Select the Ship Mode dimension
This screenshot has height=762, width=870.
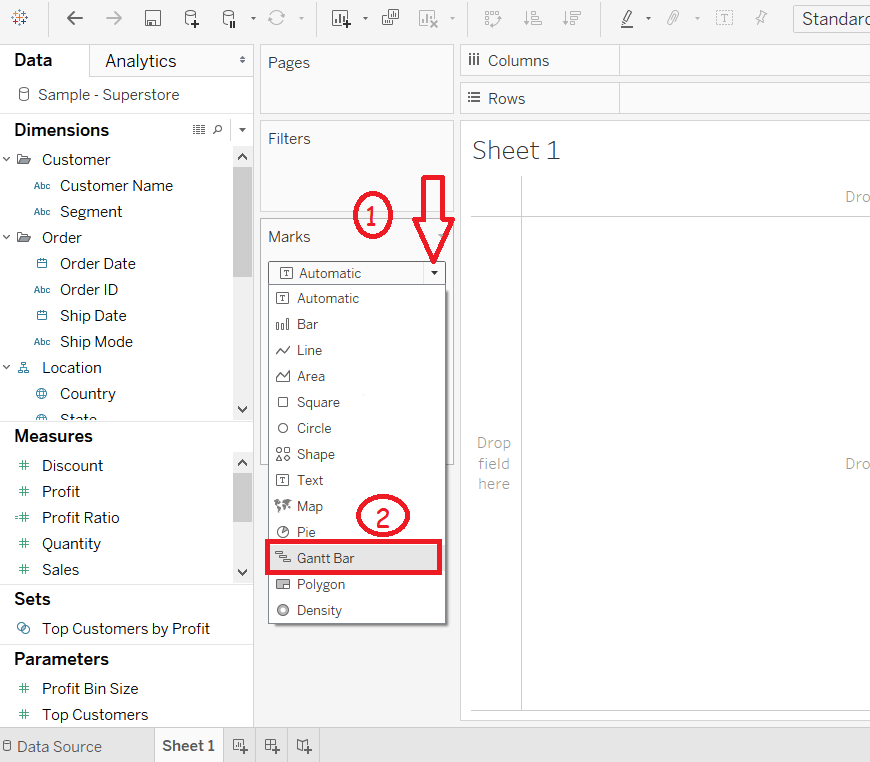pos(97,341)
